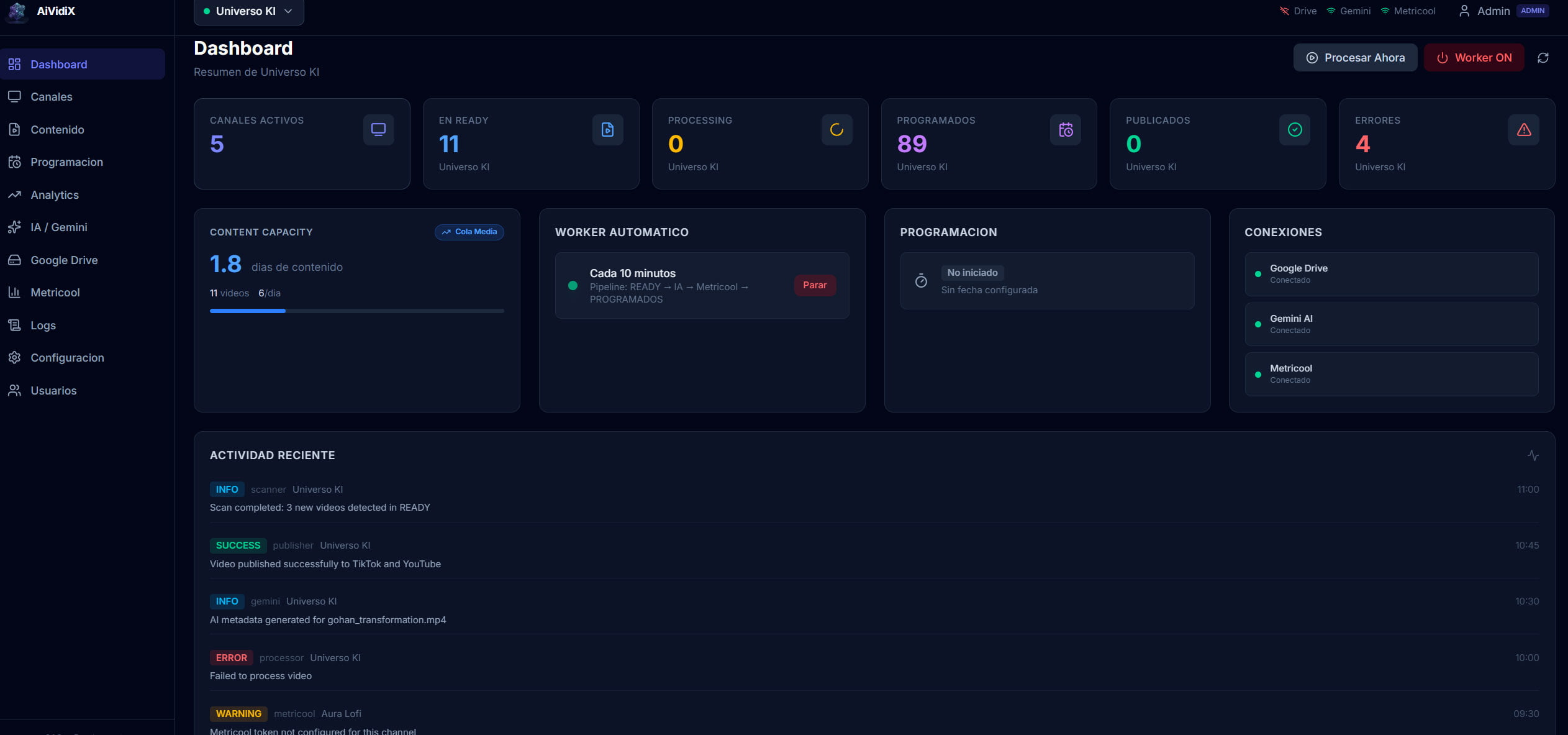Click the refresh icon next to Worker ON
The height and width of the screenshot is (735, 1568).
(x=1544, y=57)
